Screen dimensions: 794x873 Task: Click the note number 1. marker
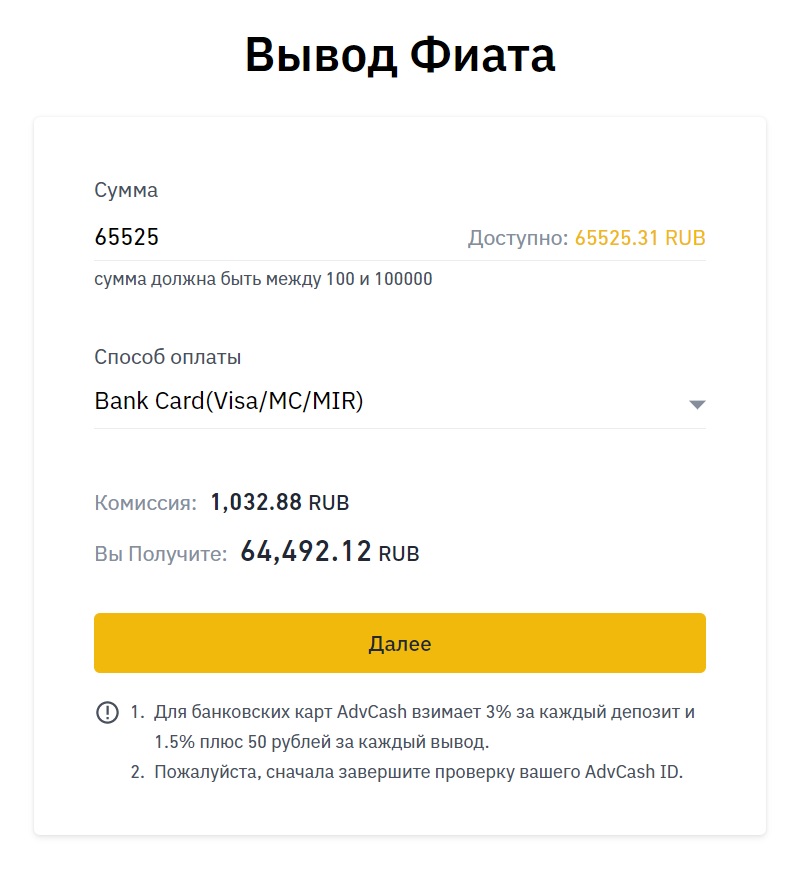pos(138,712)
